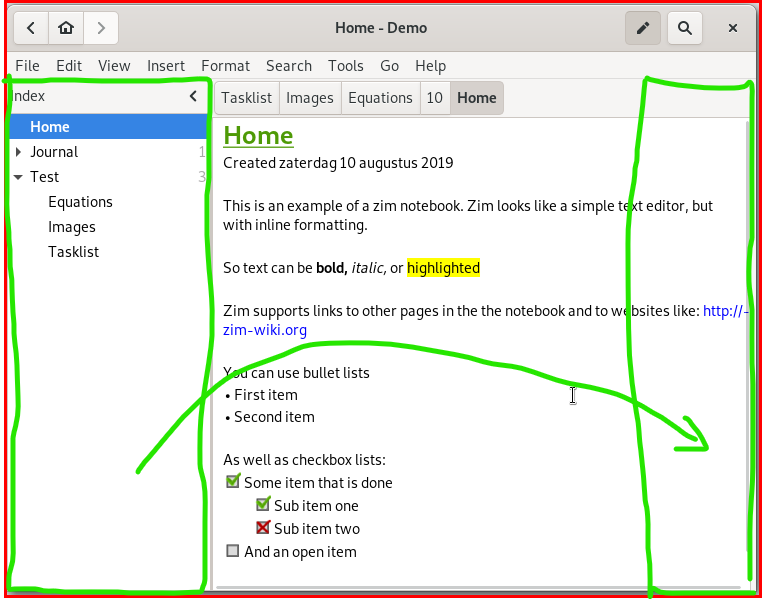Toggle the 'Some item that is done' checkbox
762x601 pixels.
click(233, 481)
